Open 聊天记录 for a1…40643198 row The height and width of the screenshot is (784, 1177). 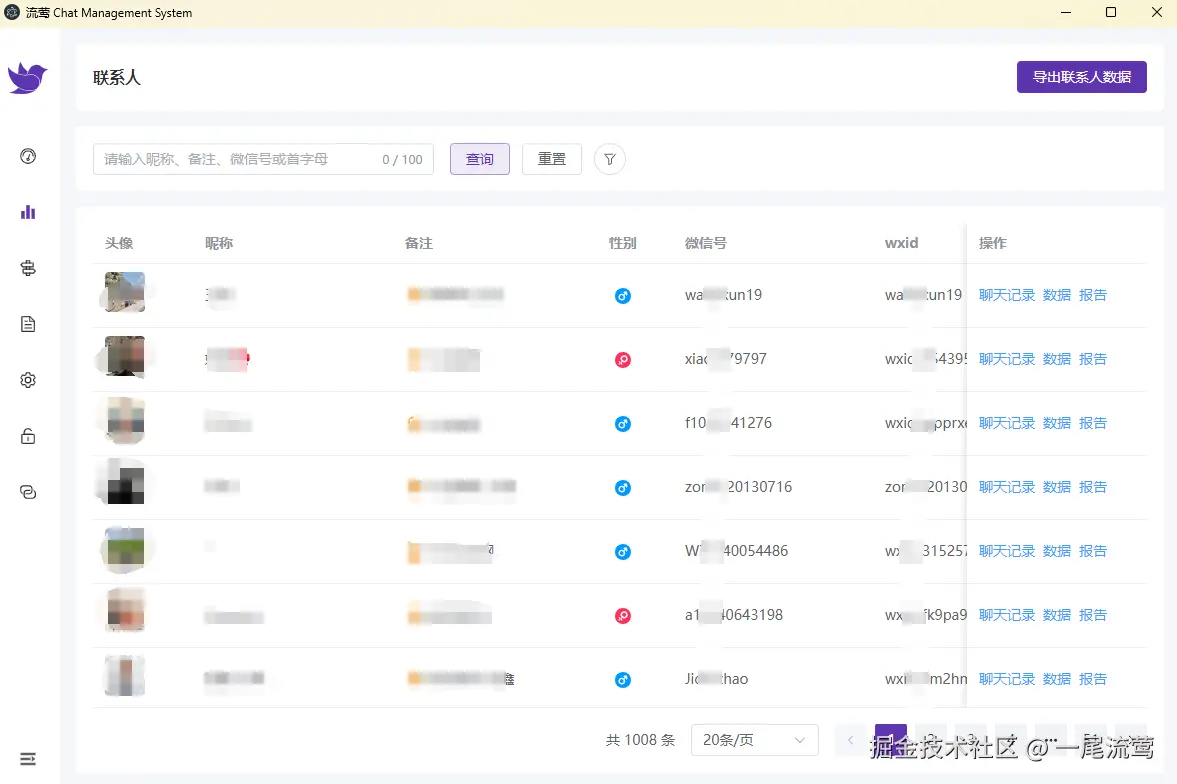click(x=1007, y=615)
